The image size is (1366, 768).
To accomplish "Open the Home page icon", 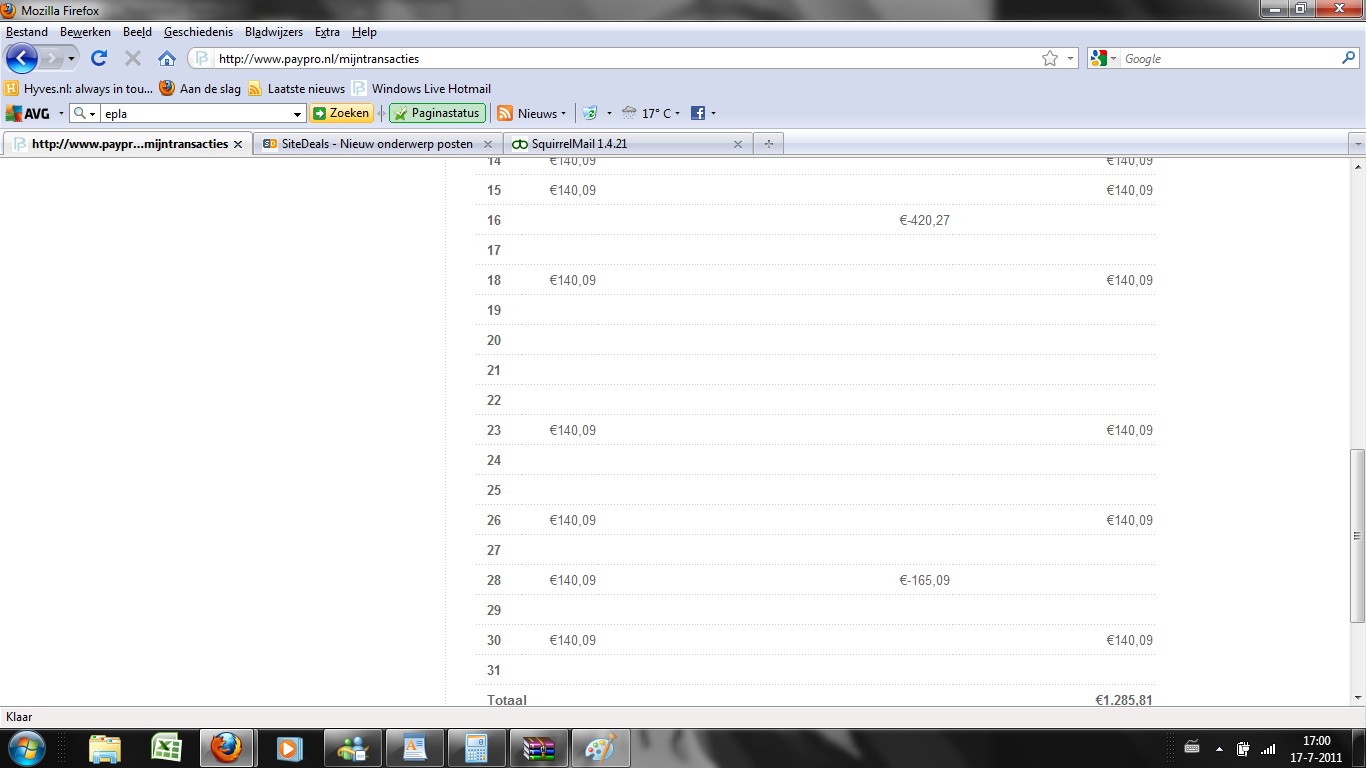I will (x=167, y=58).
